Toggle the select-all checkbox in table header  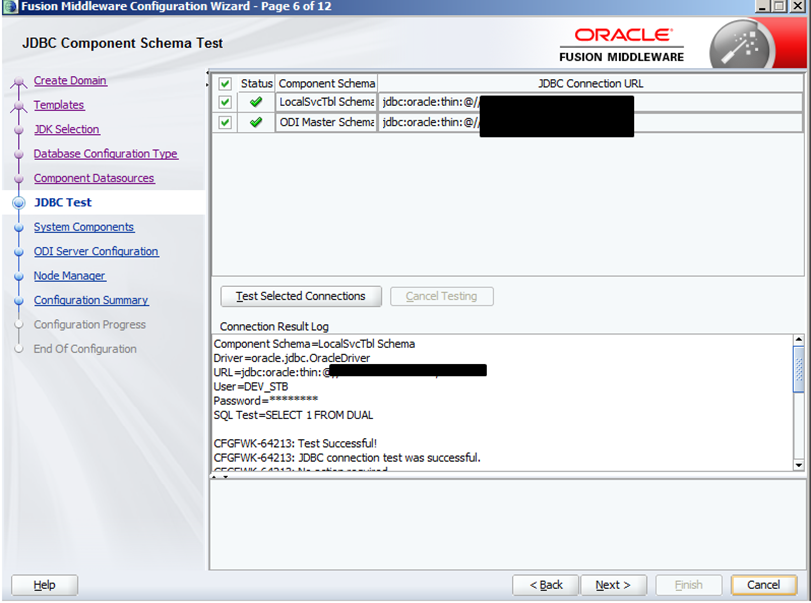pos(225,84)
